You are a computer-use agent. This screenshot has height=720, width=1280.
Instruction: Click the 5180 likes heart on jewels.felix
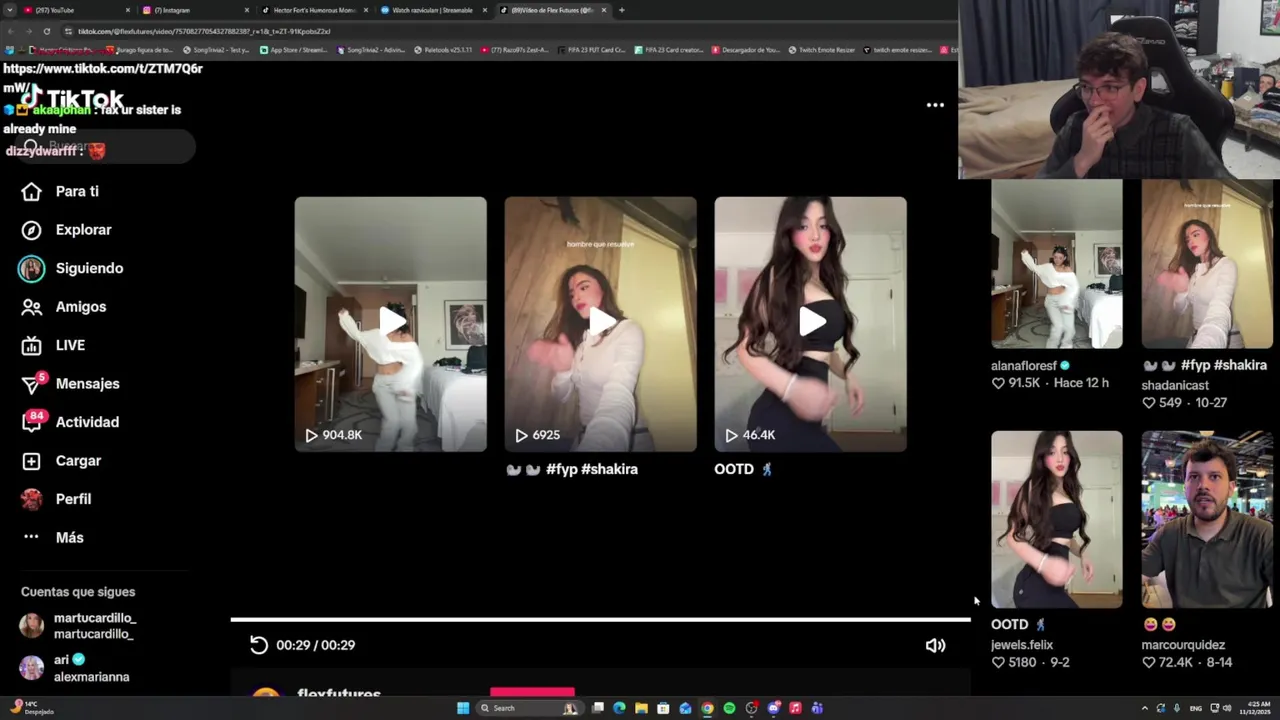coord(997,662)
